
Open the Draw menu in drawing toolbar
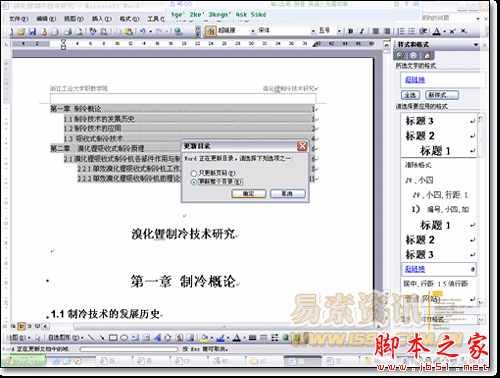tap(18, 338)
